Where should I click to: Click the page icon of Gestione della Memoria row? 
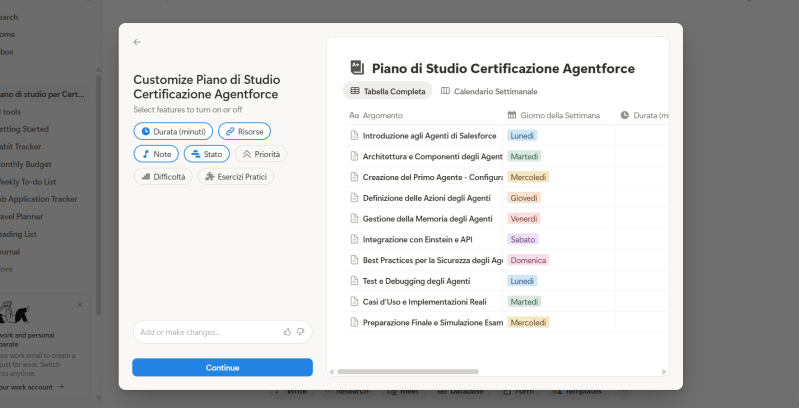[x=353, y=218]
